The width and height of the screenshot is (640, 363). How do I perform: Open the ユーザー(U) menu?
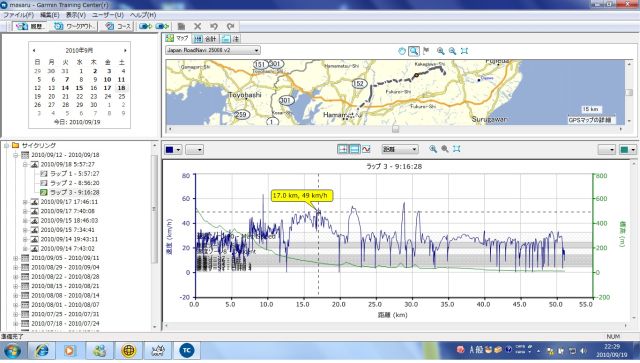coord(108,15)
